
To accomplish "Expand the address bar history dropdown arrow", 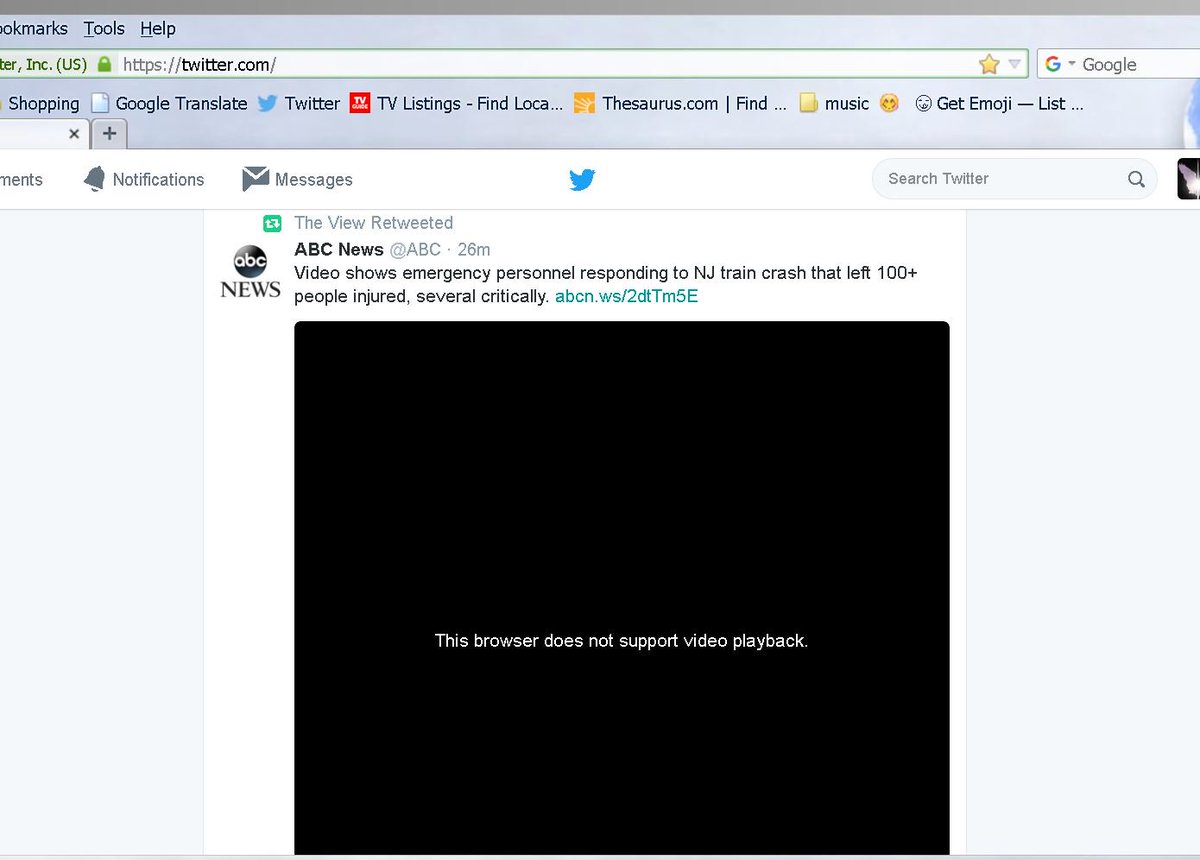I will click(1015, 65).
